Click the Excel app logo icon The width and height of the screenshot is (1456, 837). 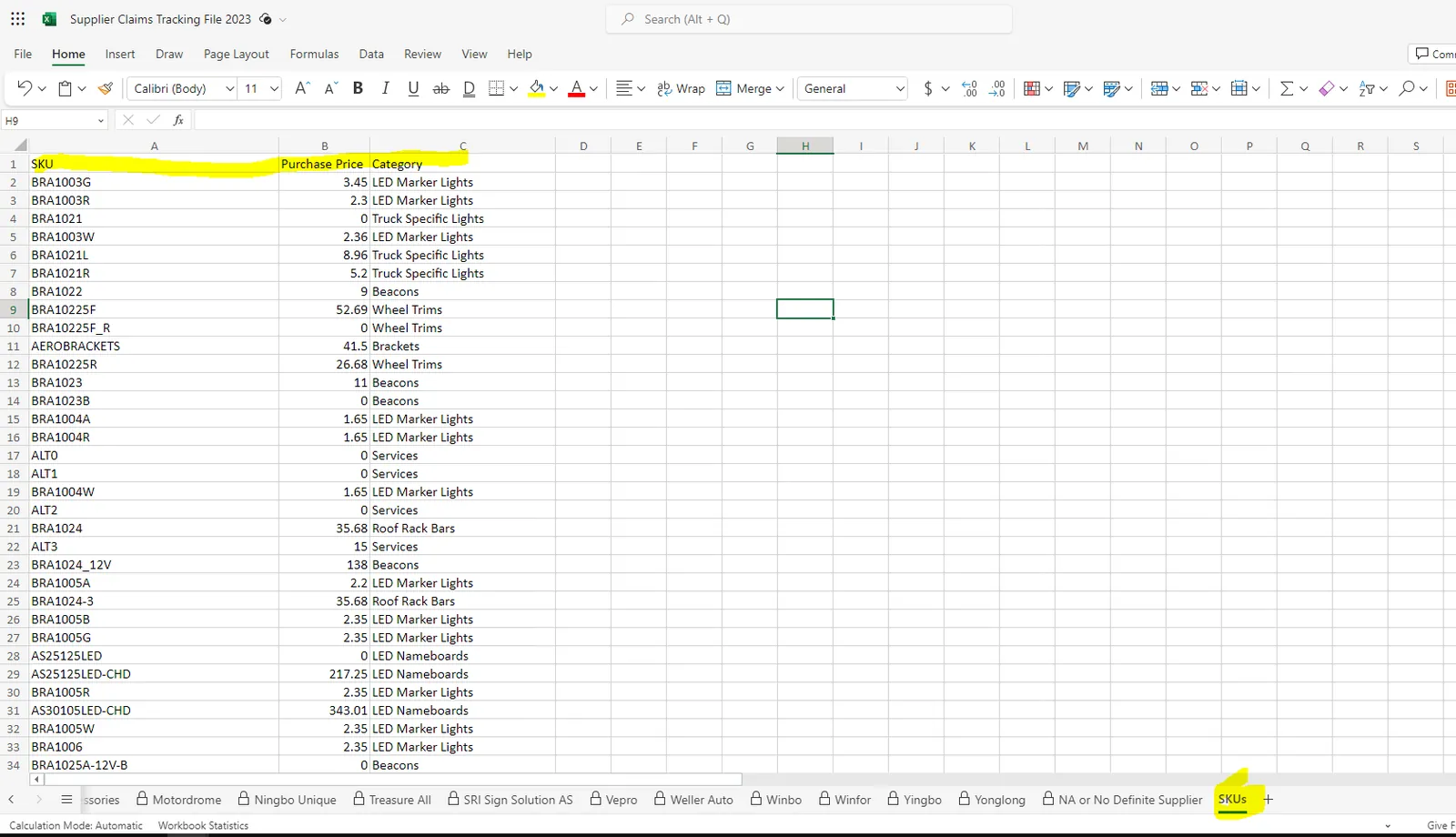49,19
